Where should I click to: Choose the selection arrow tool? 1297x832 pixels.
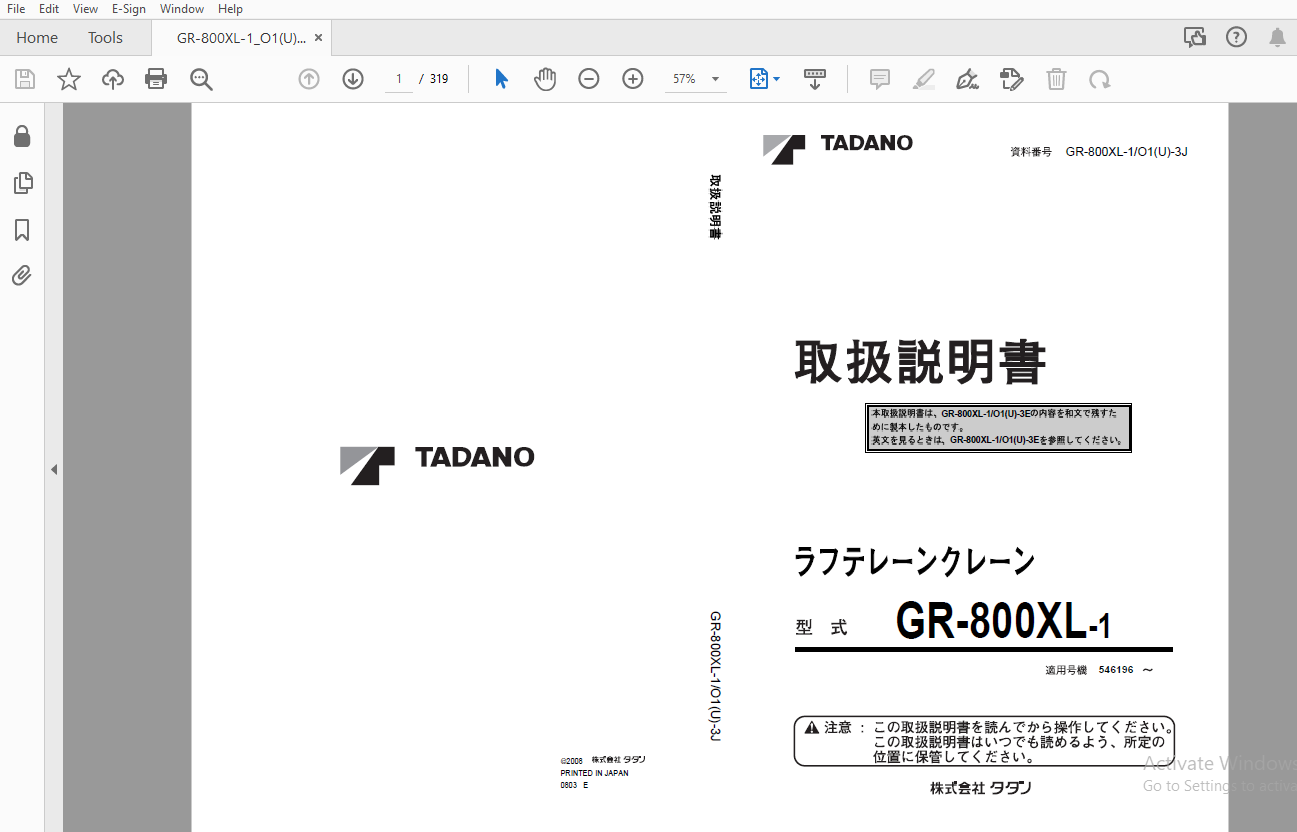(501, 79)
